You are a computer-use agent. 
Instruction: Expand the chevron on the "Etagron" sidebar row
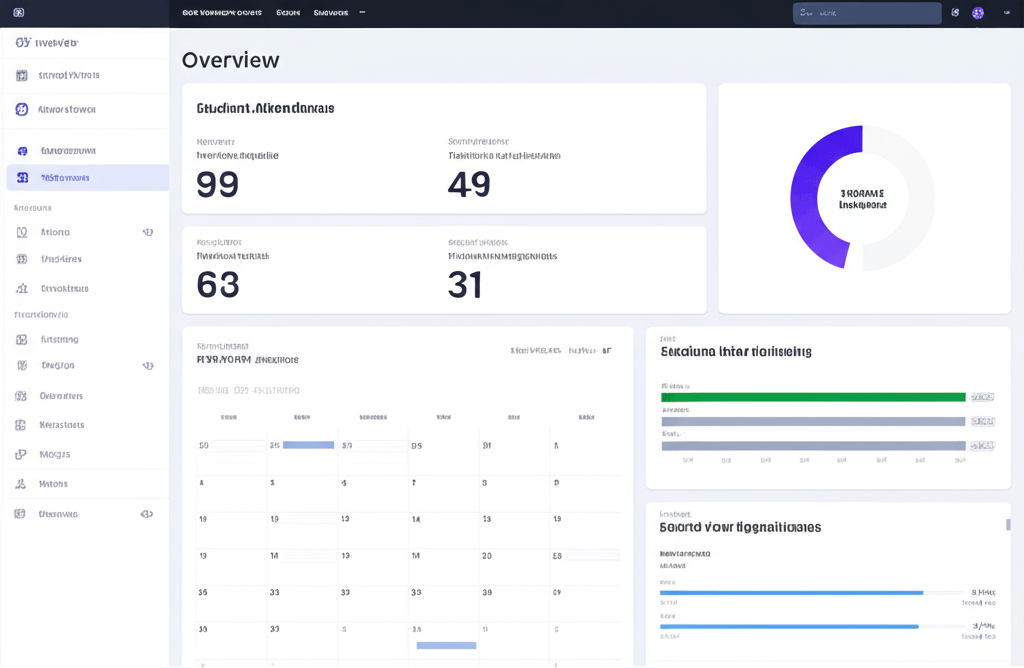147,366
